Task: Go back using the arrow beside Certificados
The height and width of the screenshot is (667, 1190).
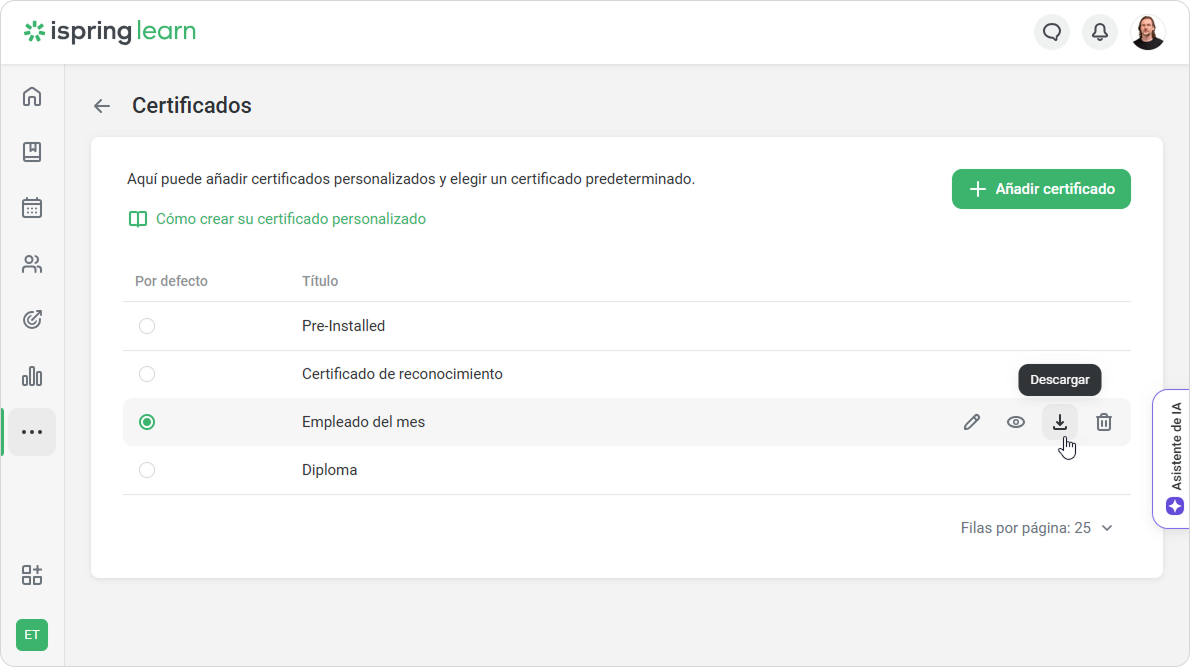Action: pyautogui.click(x=102, y=106)
